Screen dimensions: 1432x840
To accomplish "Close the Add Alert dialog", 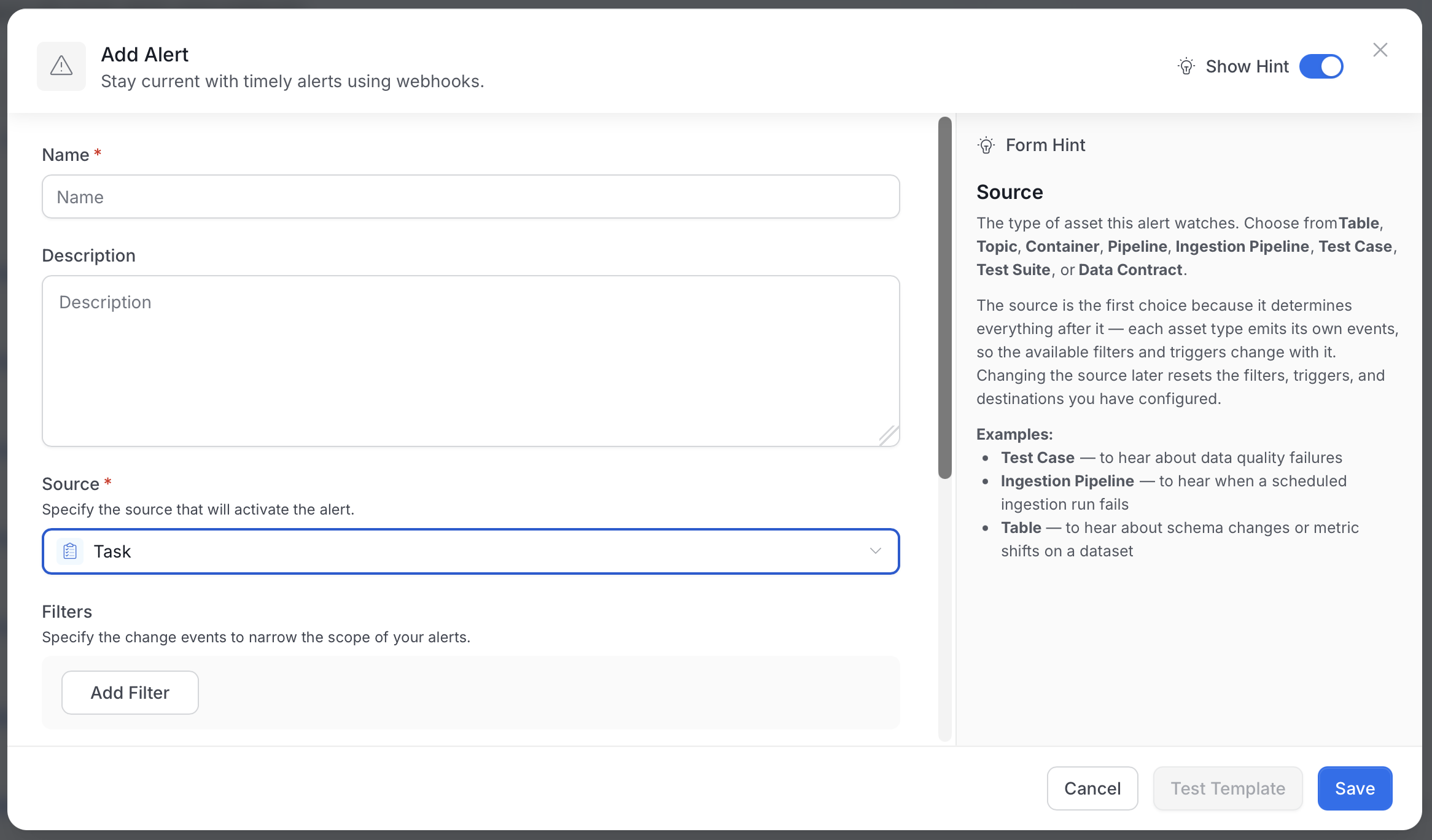I will tap(1380, 50).
